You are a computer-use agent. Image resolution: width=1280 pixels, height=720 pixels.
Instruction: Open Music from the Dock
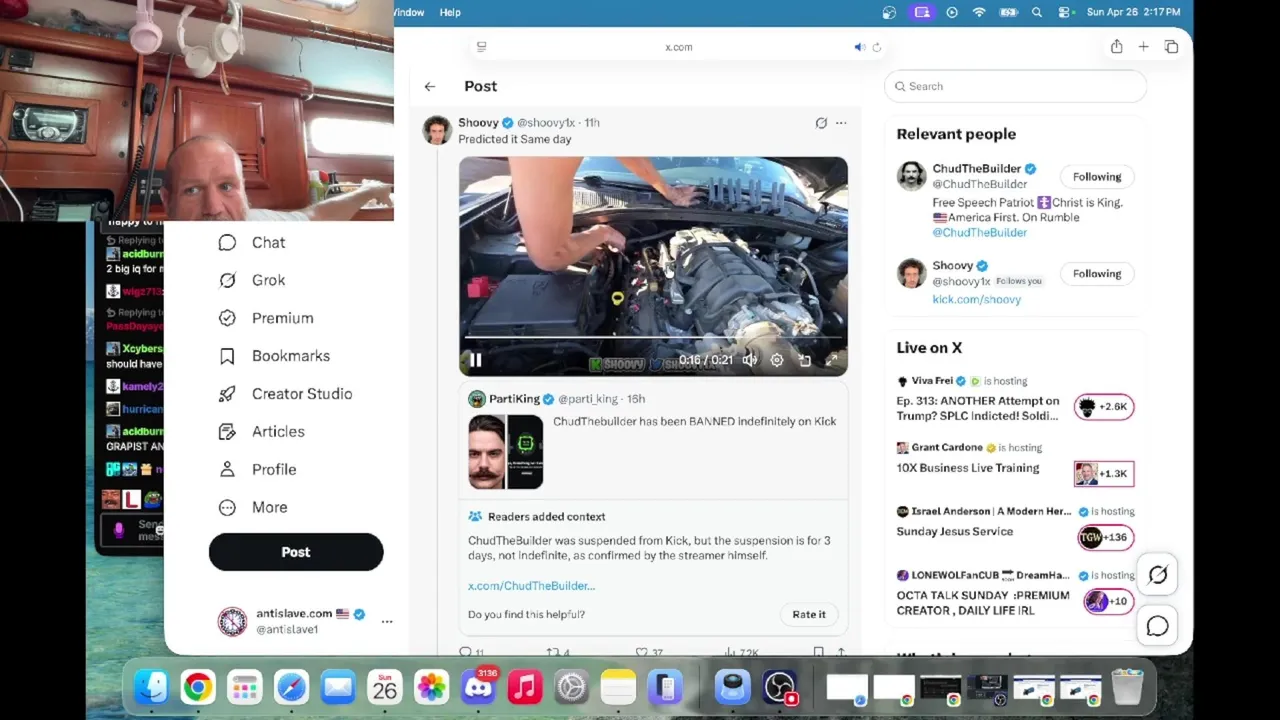(525, 687)
